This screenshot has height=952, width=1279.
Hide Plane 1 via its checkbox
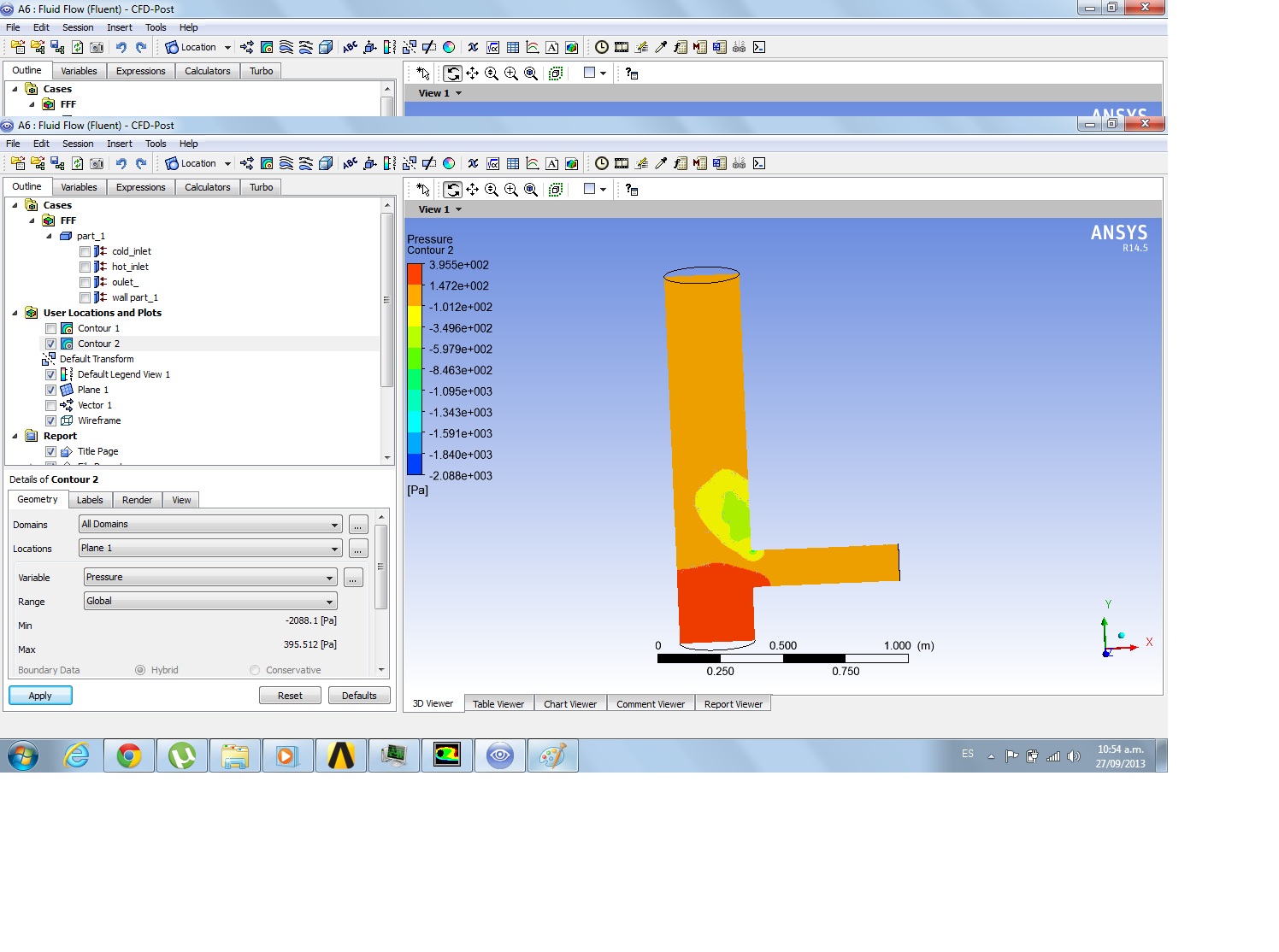(x=50, y=390)
